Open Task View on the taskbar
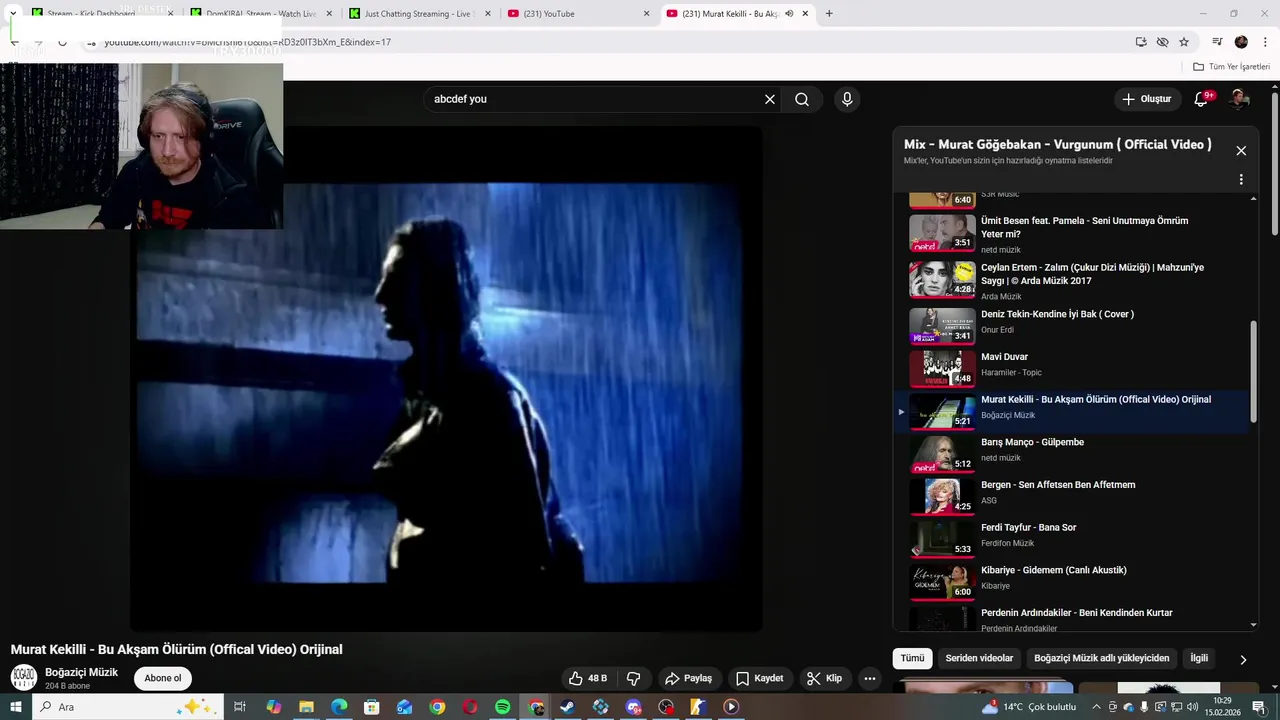Image resolution: width=1280 pixels, height=720 pixels. point(240,707)
